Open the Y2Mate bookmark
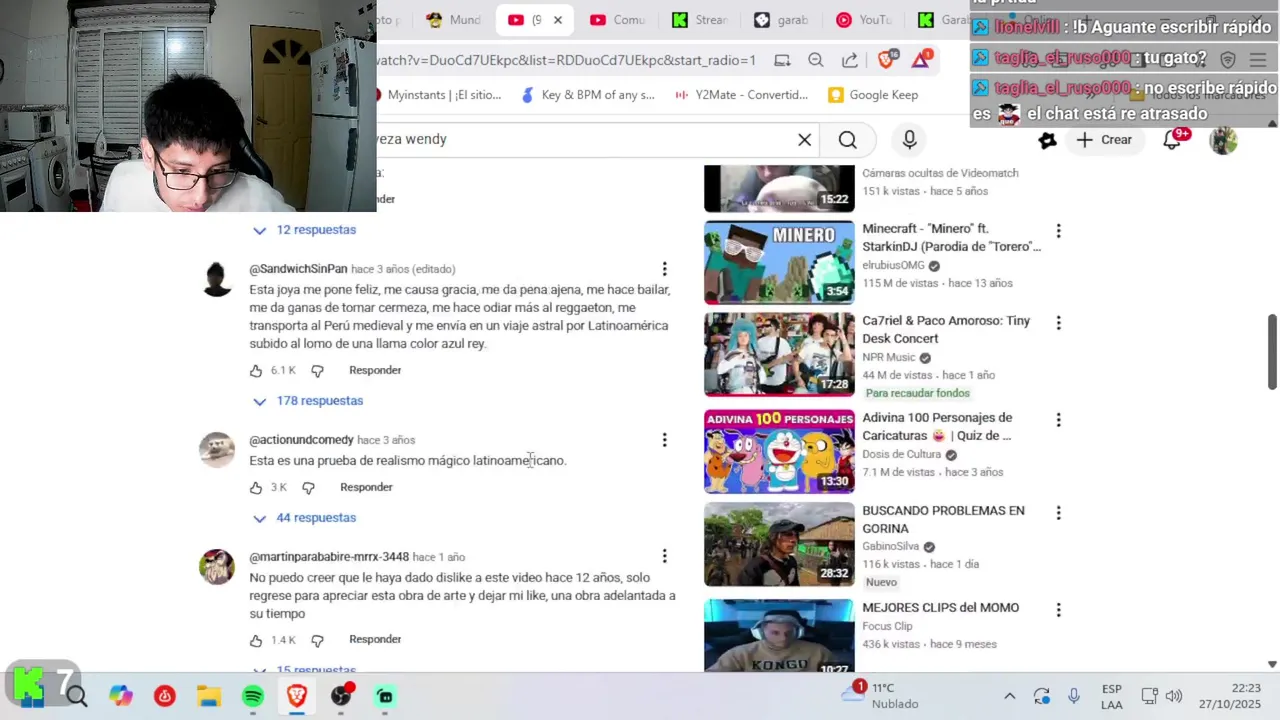This screenshot has height=720, width=1280. click(741, 95)
